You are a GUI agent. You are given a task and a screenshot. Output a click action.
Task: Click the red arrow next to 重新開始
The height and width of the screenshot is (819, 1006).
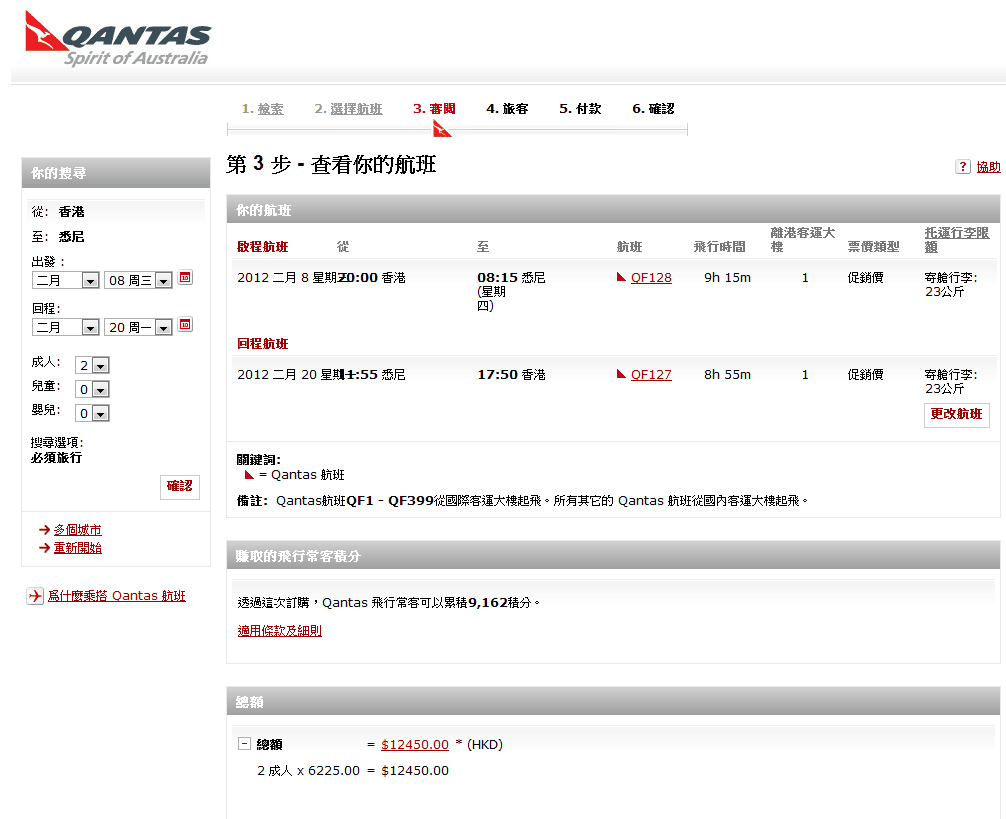click(x=44, y=548)
